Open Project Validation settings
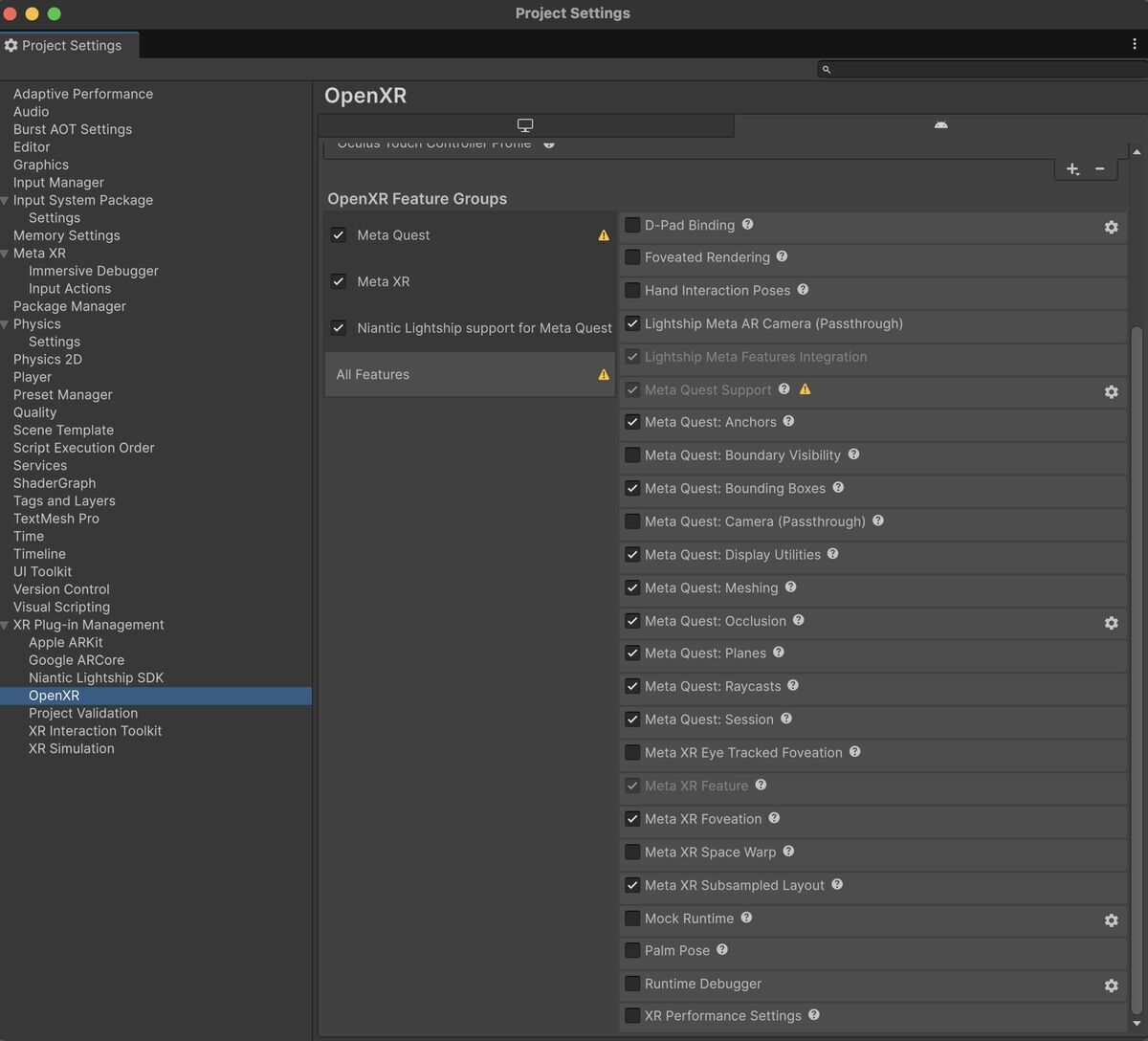The height and width of the screenshot is (1041, 1148). click(83, 713)
